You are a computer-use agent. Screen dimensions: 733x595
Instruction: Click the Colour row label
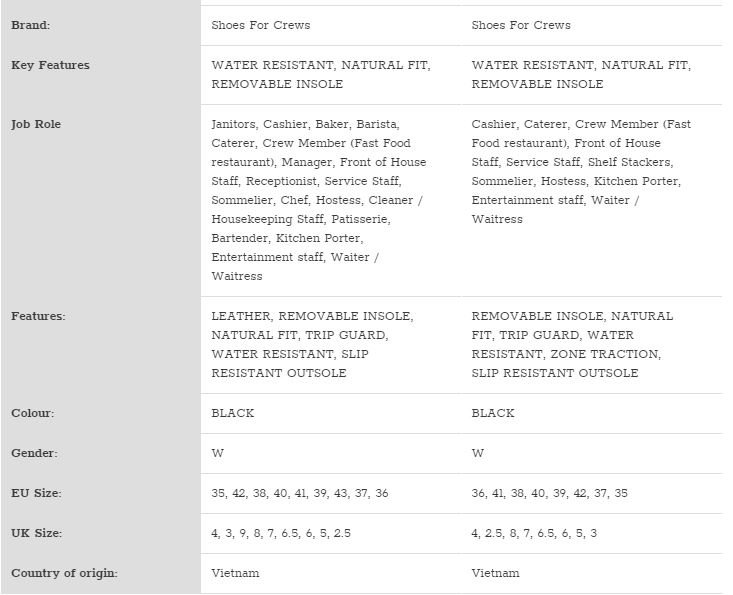point(33,413)
